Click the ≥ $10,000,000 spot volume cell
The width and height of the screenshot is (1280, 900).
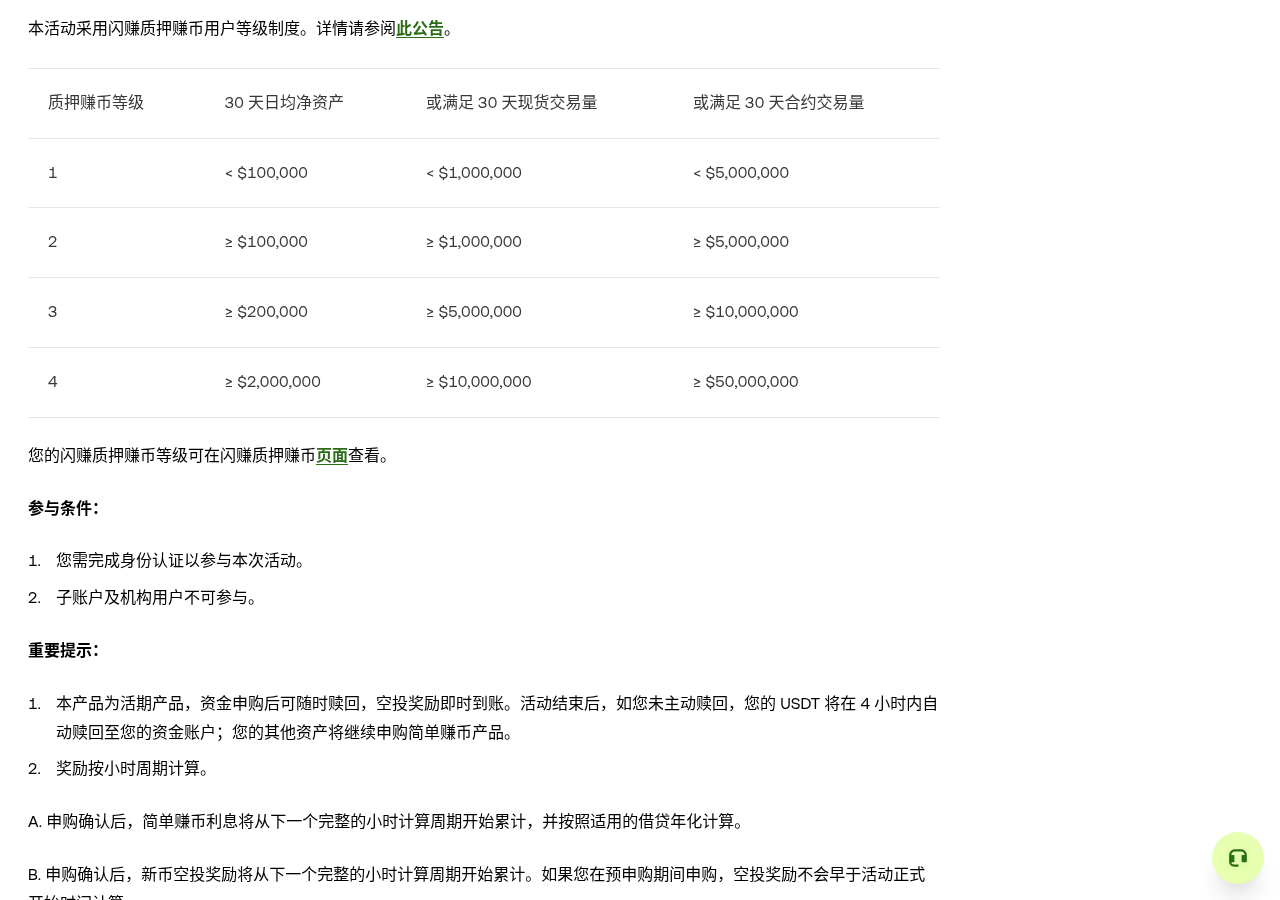pos(479,382)
